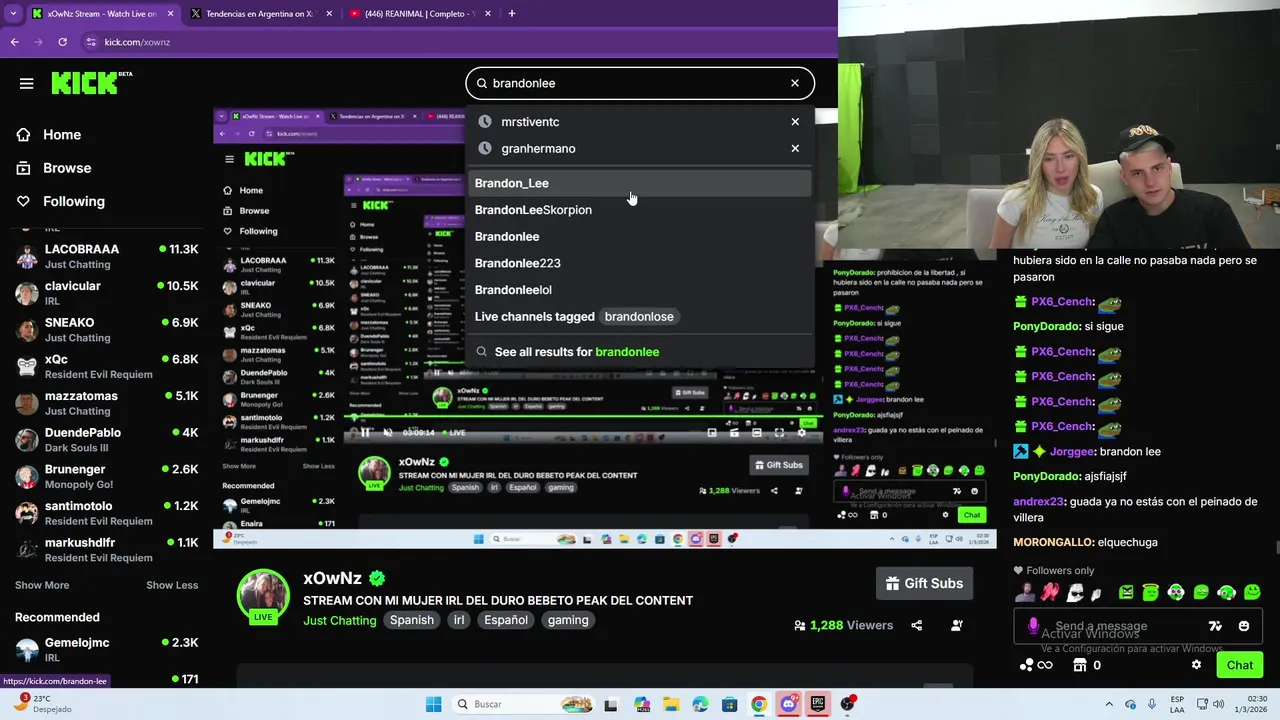Image resolution: width=1280 pixels, height=720 pixels.
Task: Open LACOBRAAA channel in sidebar
Action: click(x=106, y=256)
